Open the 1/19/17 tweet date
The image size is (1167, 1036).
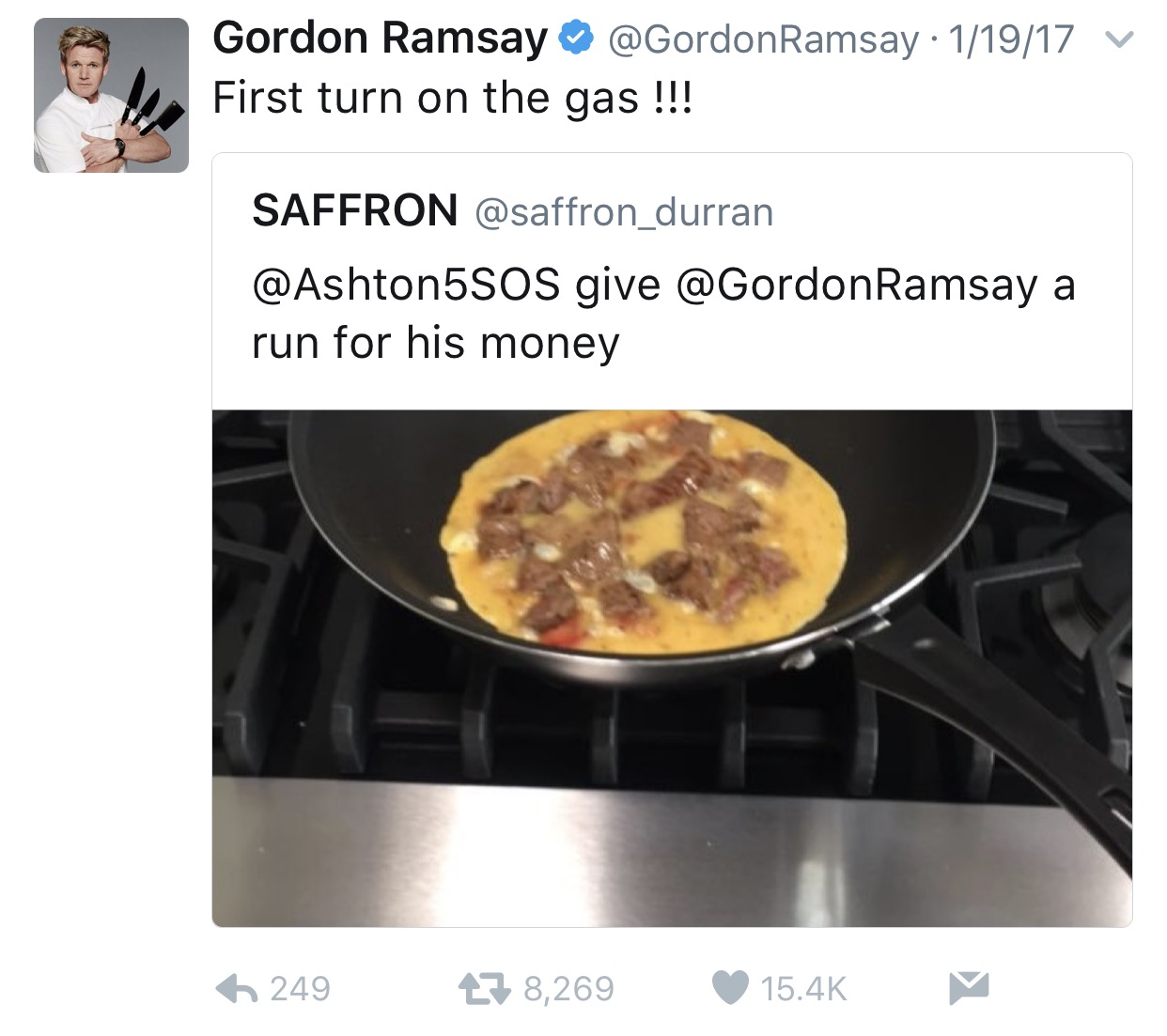(1010, 39)
